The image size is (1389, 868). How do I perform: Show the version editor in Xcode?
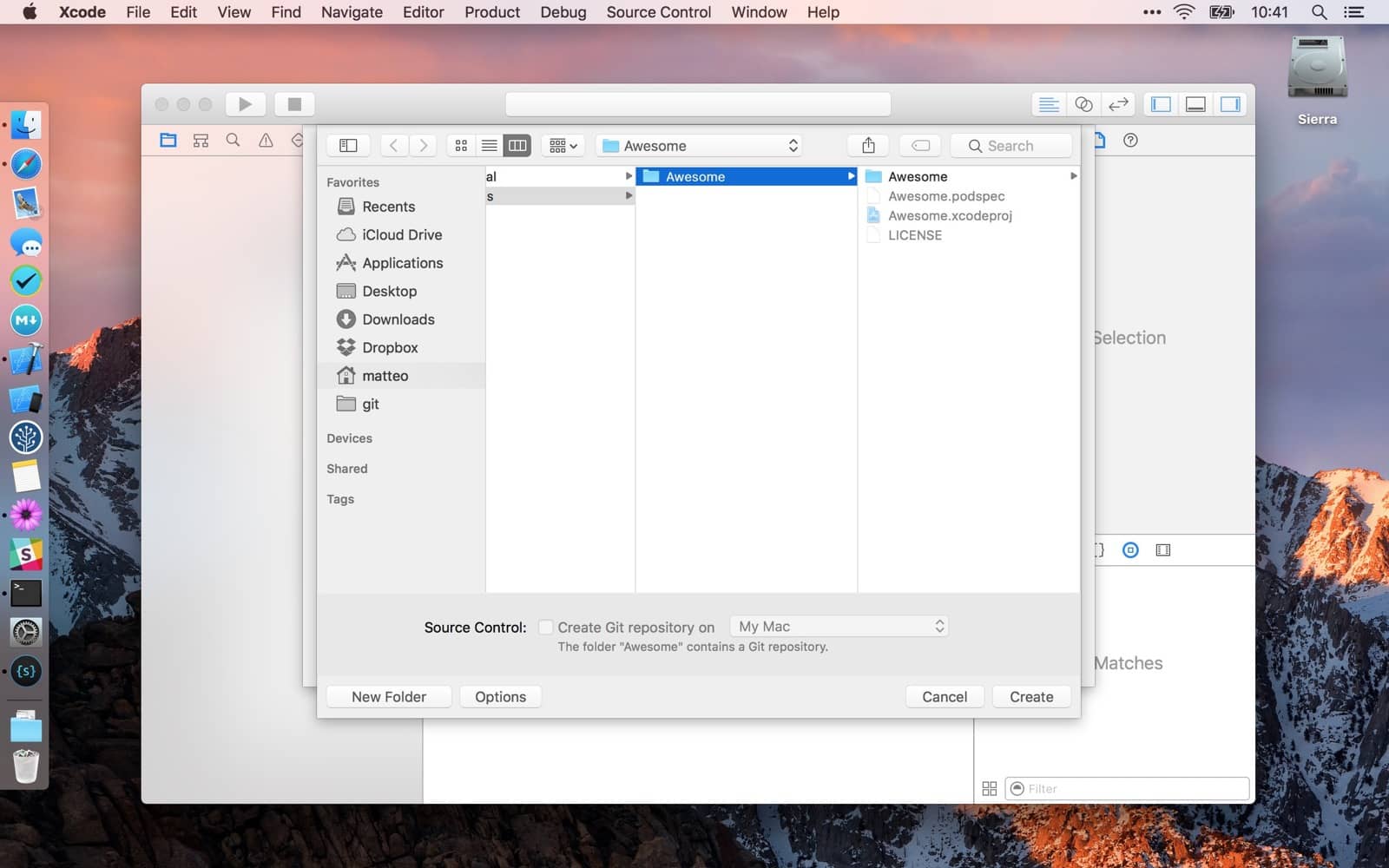(x=1118, y=104)
